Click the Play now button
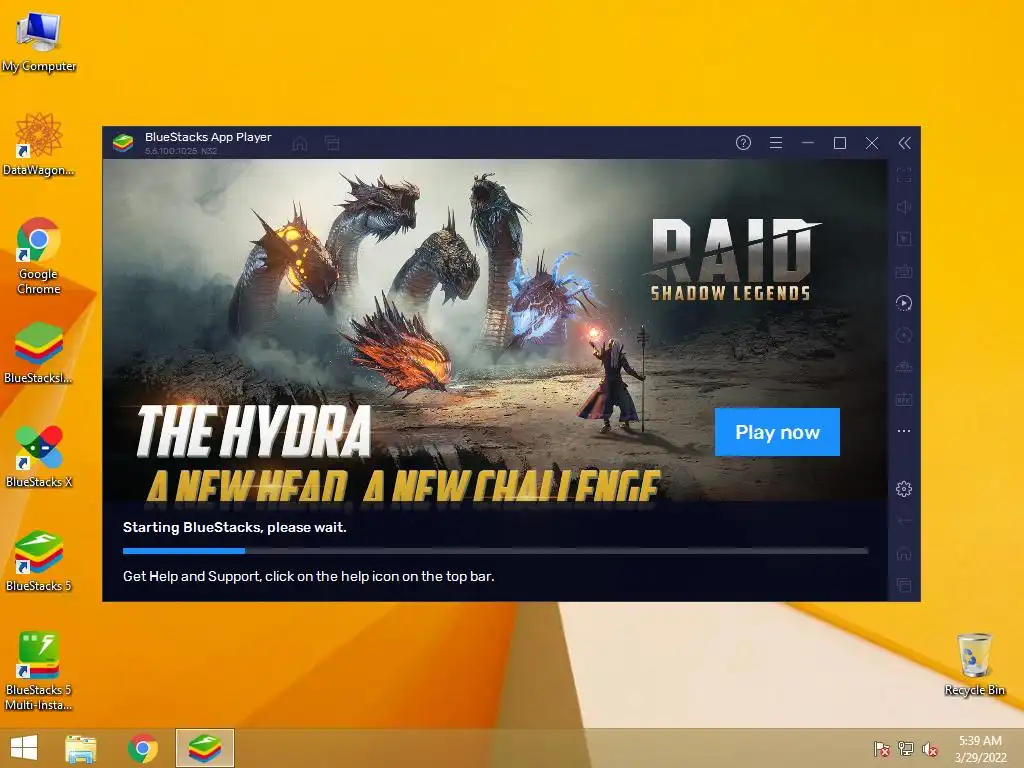 777,432
